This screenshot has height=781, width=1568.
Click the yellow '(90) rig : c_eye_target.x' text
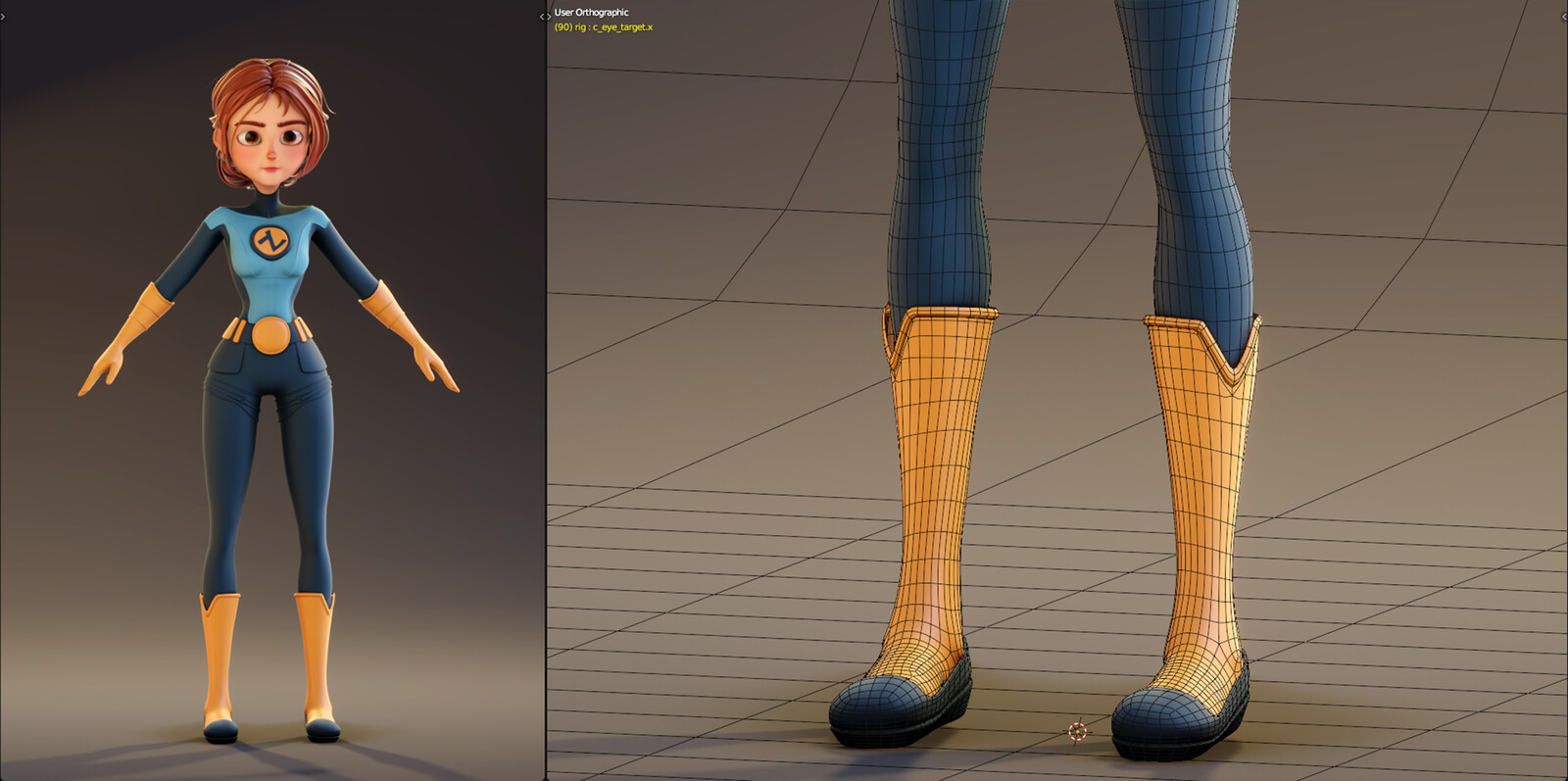coord(604,27)
